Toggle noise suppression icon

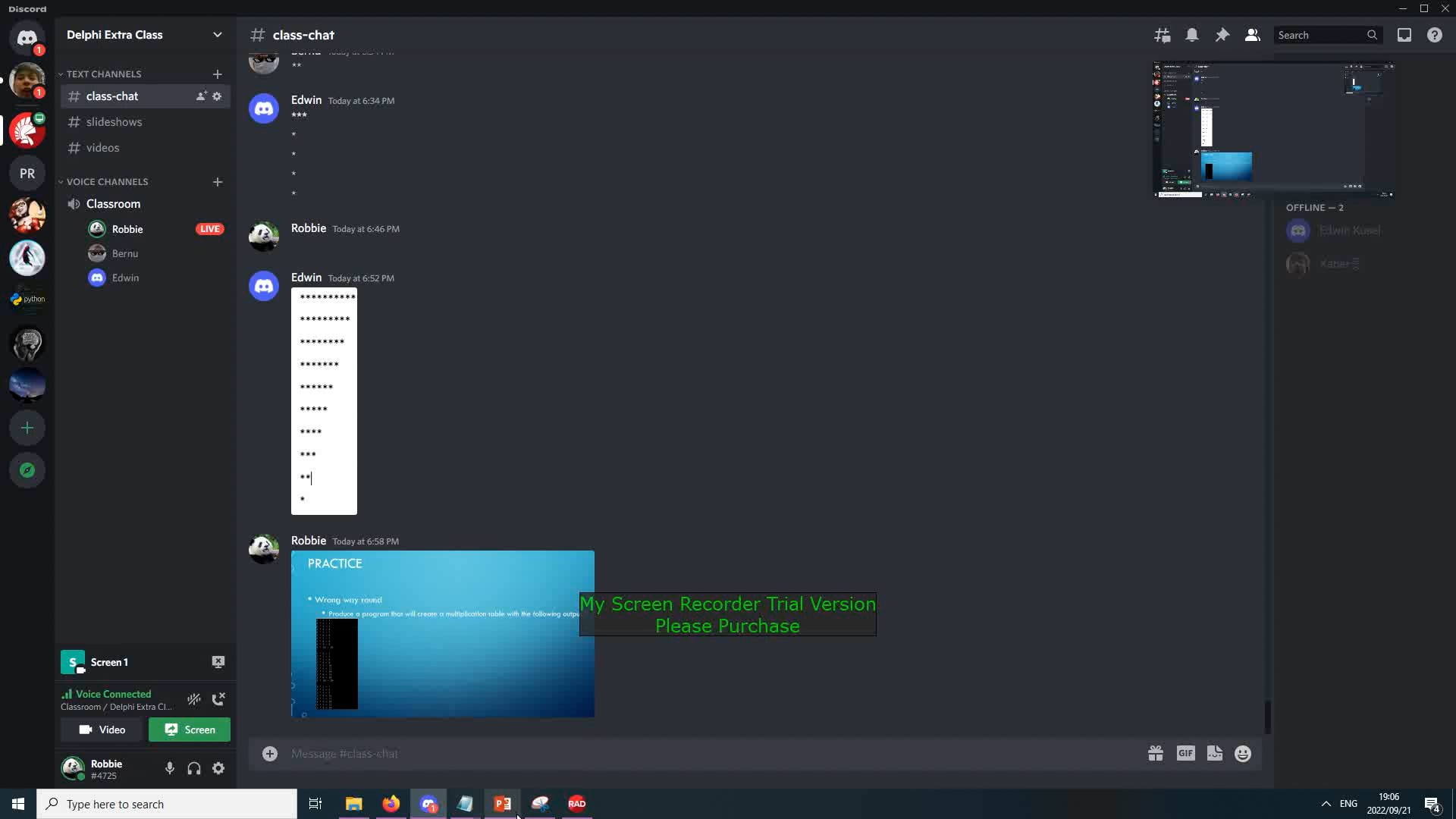coord(194,699)
